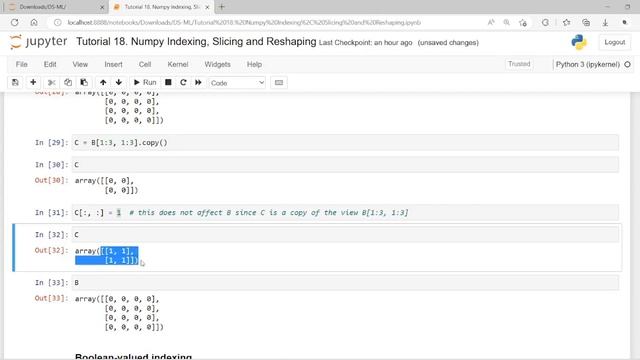Insert a cell below with the plus icon
Screen dimensions: 640x360
33,82
